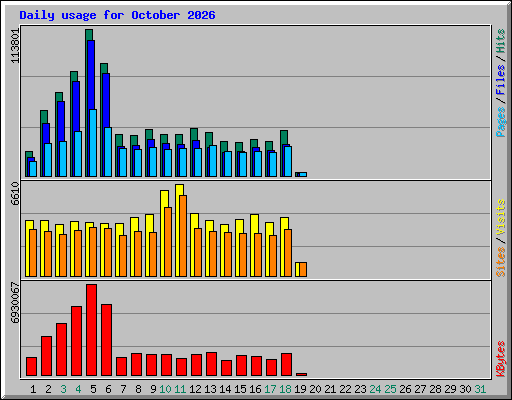Click the day 30 axis label
512x400 pixels.
click(x=465, y=389)
